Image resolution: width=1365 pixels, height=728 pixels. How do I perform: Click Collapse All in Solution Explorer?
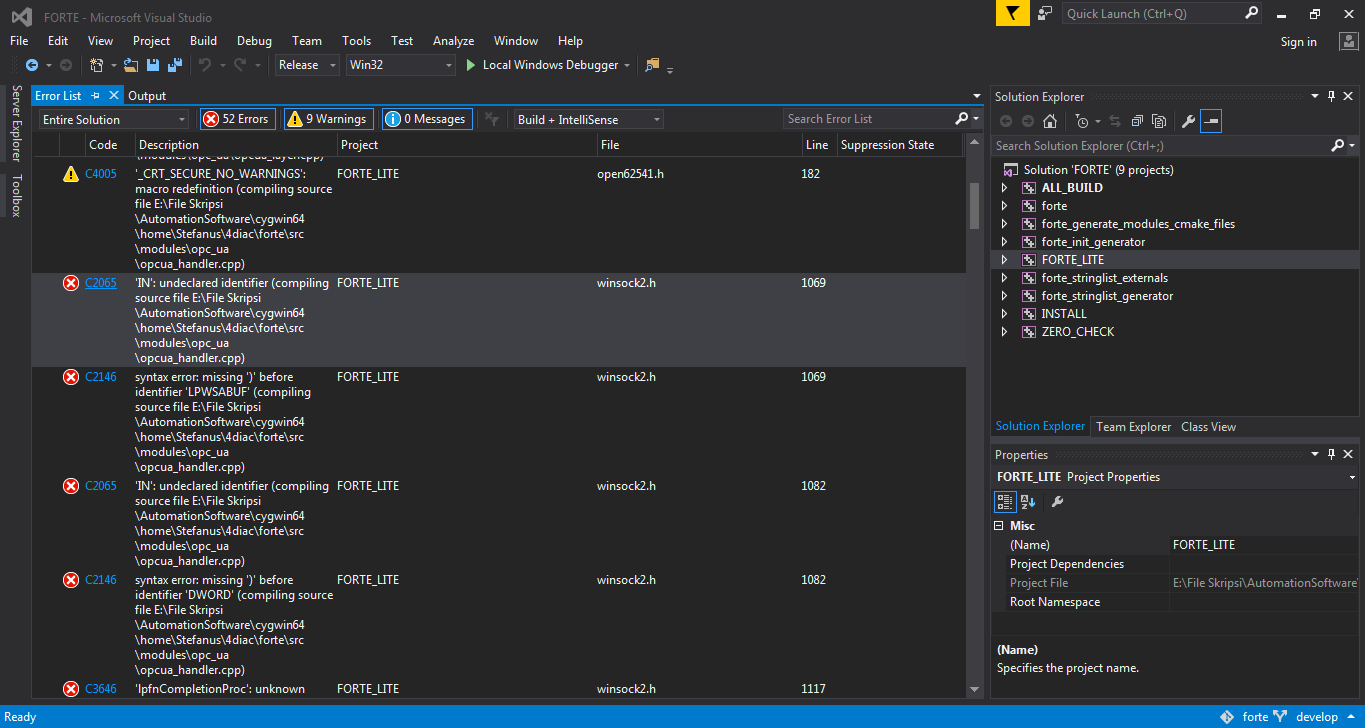tap(1137, 121)
